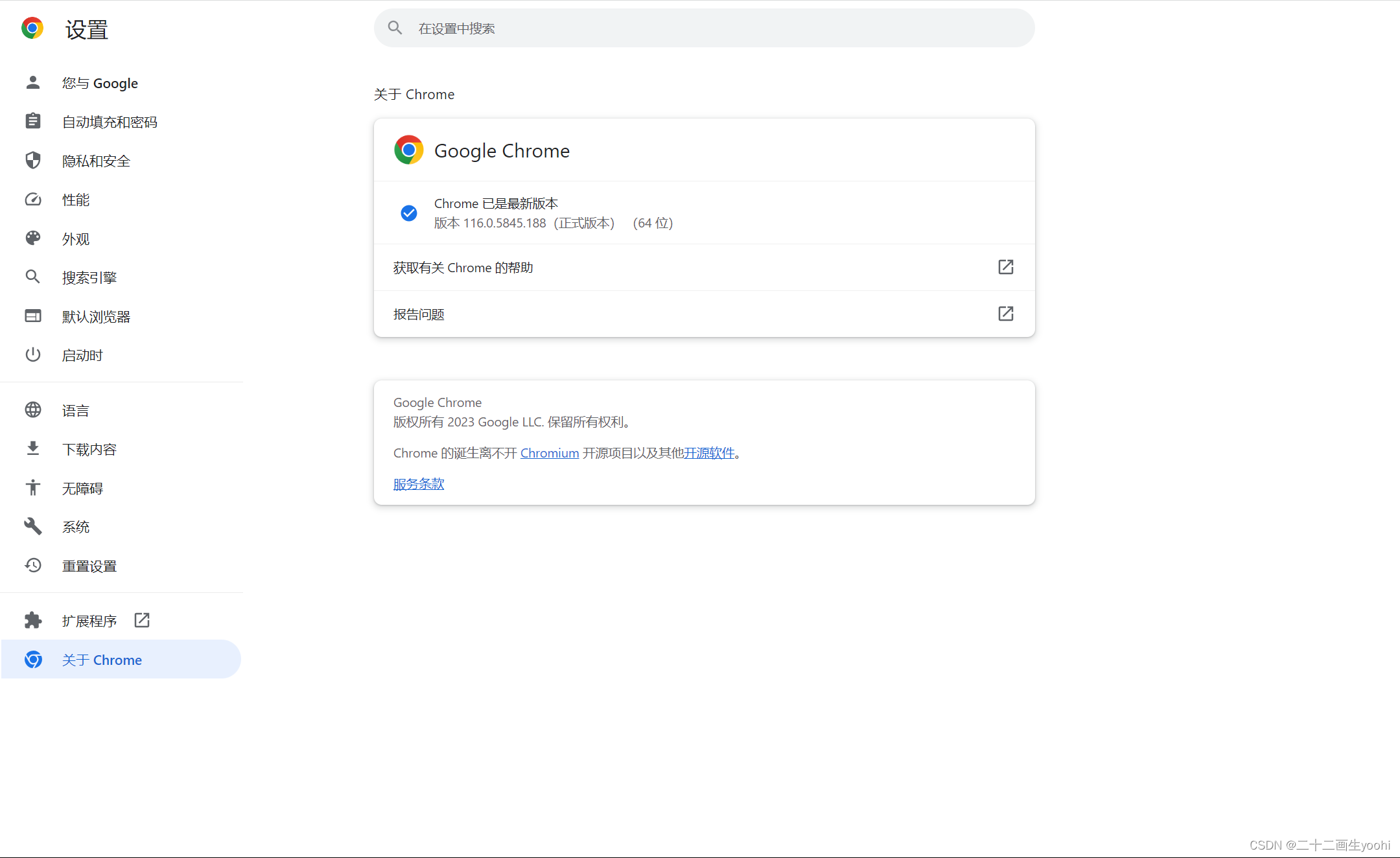Click the wrench icon for 系统
Screen dimensions: 1400x858
coord(33,526)
